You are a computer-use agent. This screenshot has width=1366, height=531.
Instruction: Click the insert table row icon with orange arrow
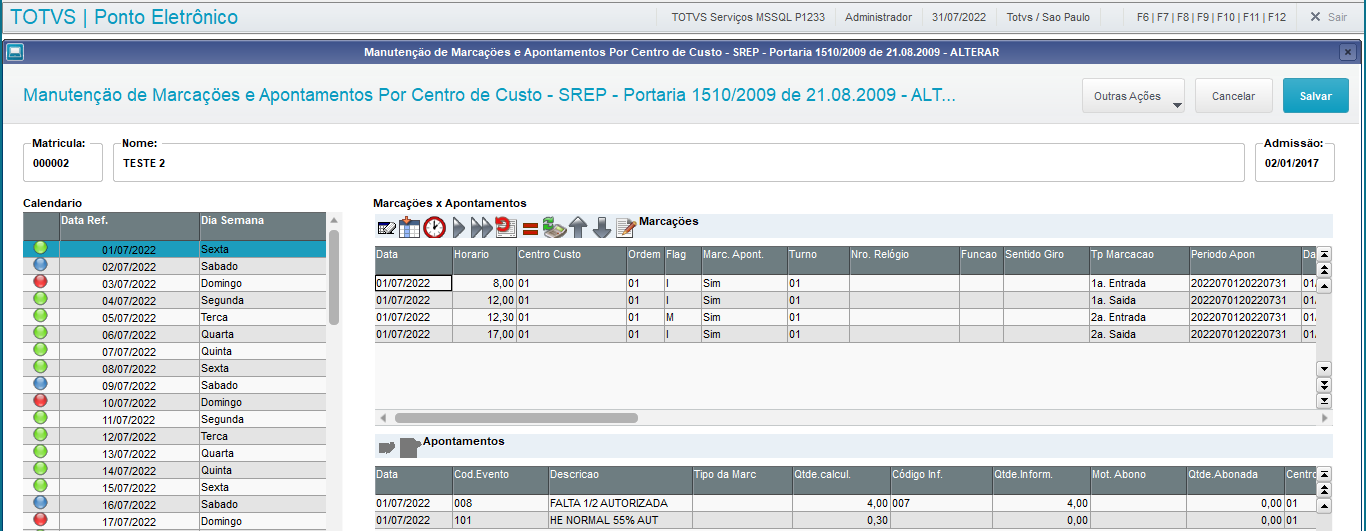tap(410, 228)
